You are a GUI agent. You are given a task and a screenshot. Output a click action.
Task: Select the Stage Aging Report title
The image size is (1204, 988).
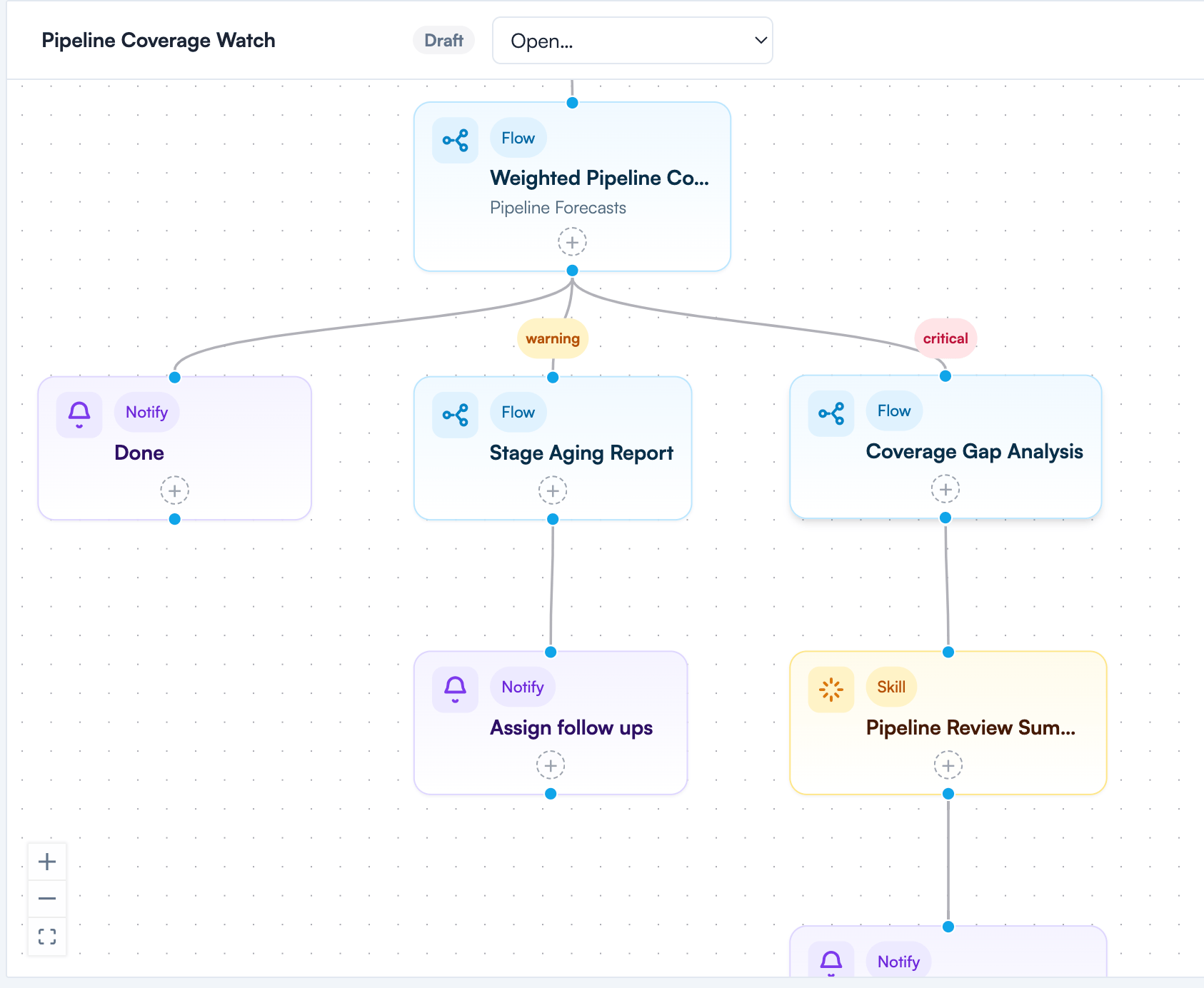[x=581, y=453]
